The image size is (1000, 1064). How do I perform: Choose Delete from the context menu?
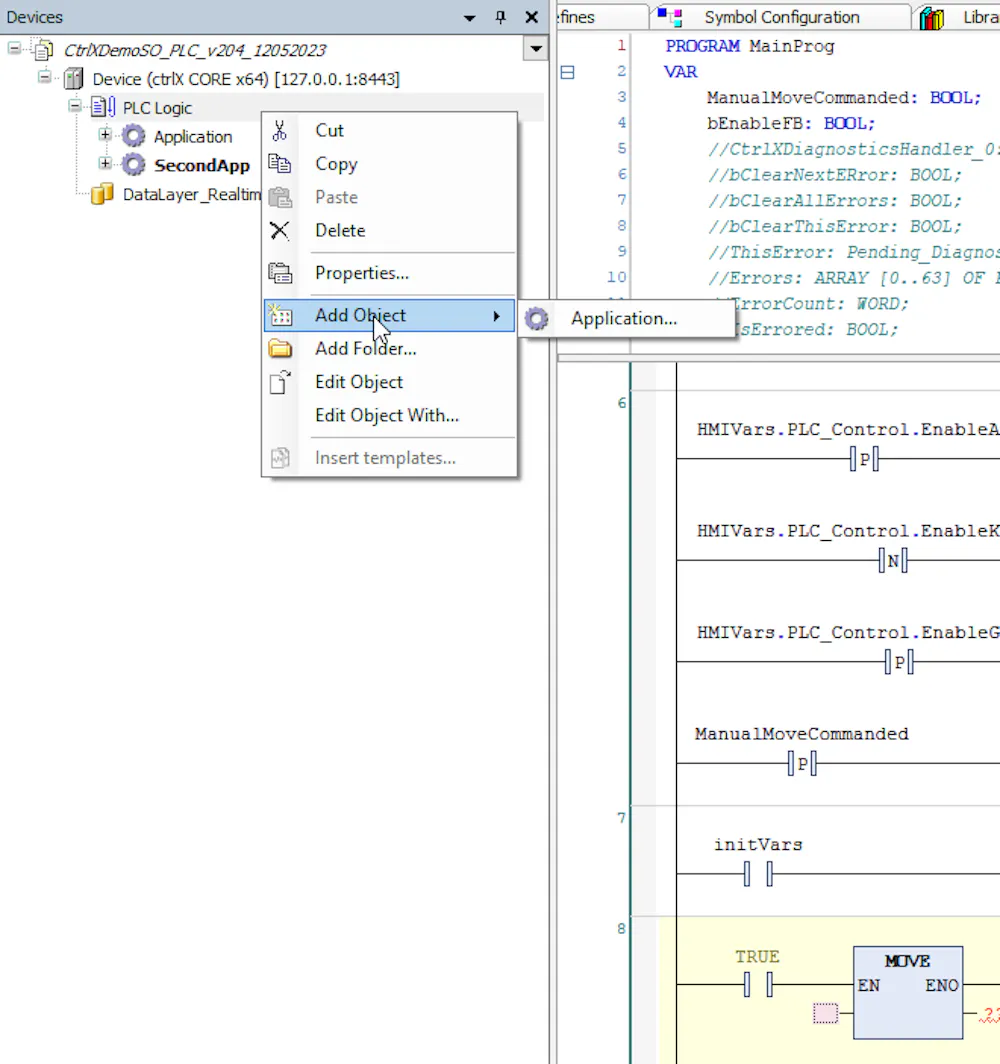coord(390,231)
